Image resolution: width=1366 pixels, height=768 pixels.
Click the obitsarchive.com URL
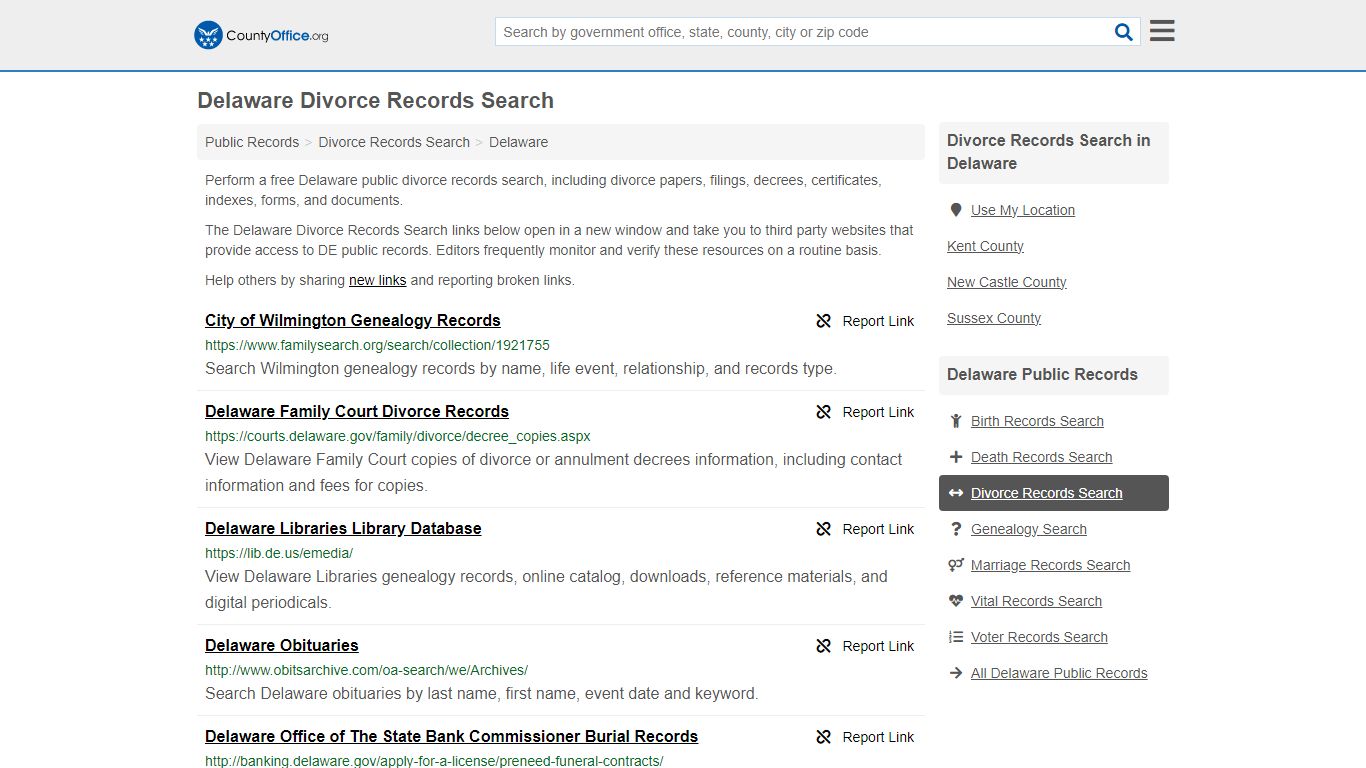[x=366, y=670]
